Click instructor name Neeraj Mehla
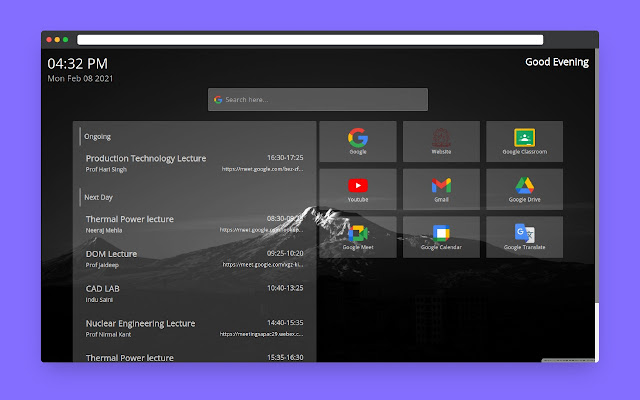This screenshot has width=640, height=400. coord(104,230)
